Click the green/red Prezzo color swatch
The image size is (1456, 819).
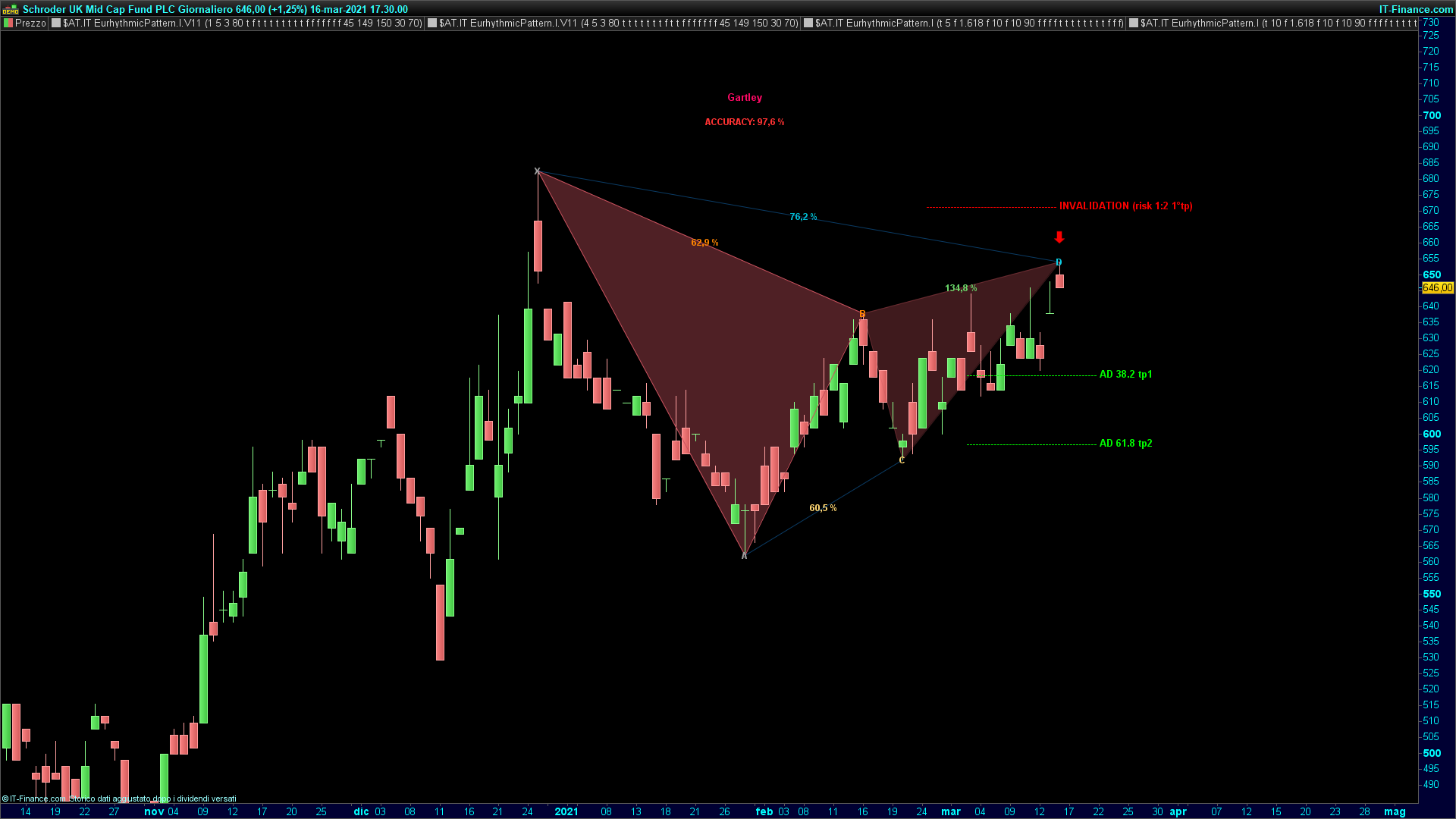coord(8,24)
